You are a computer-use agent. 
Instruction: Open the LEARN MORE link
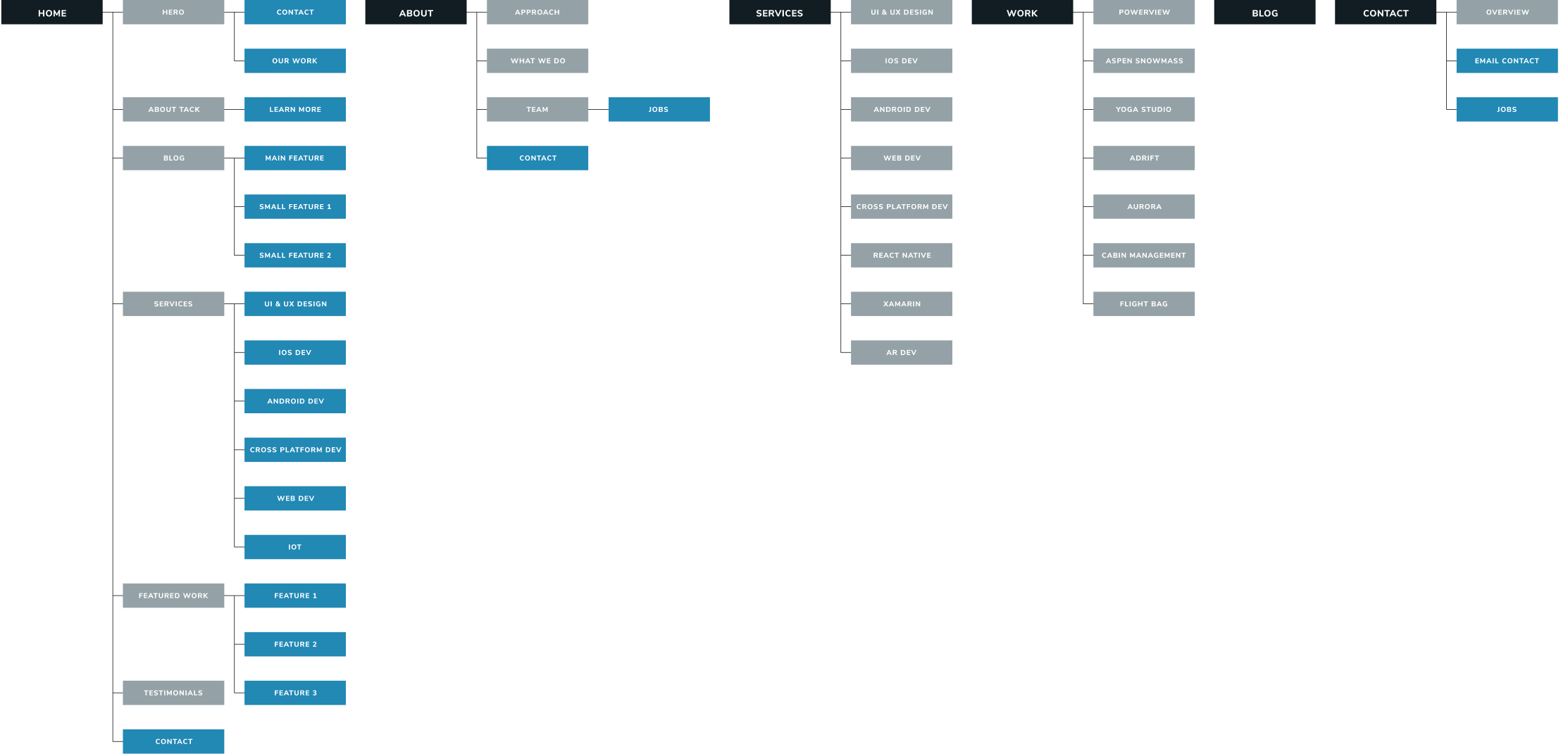(295, 109)
